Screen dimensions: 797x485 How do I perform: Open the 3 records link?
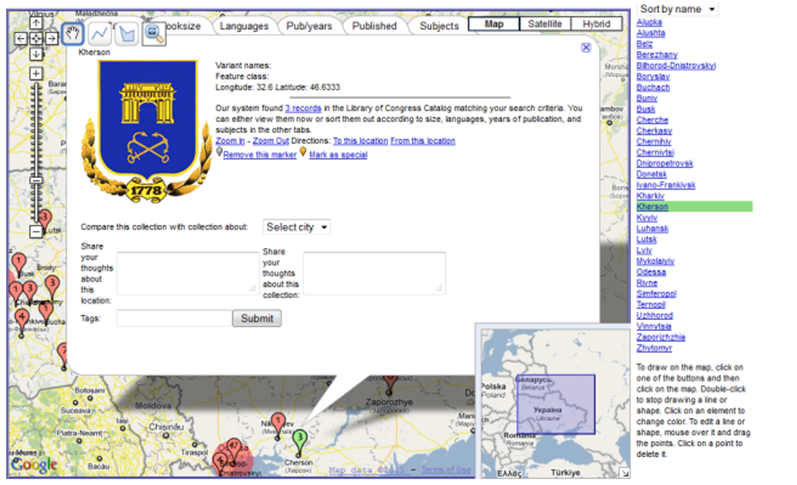click(x=303, y=108)
